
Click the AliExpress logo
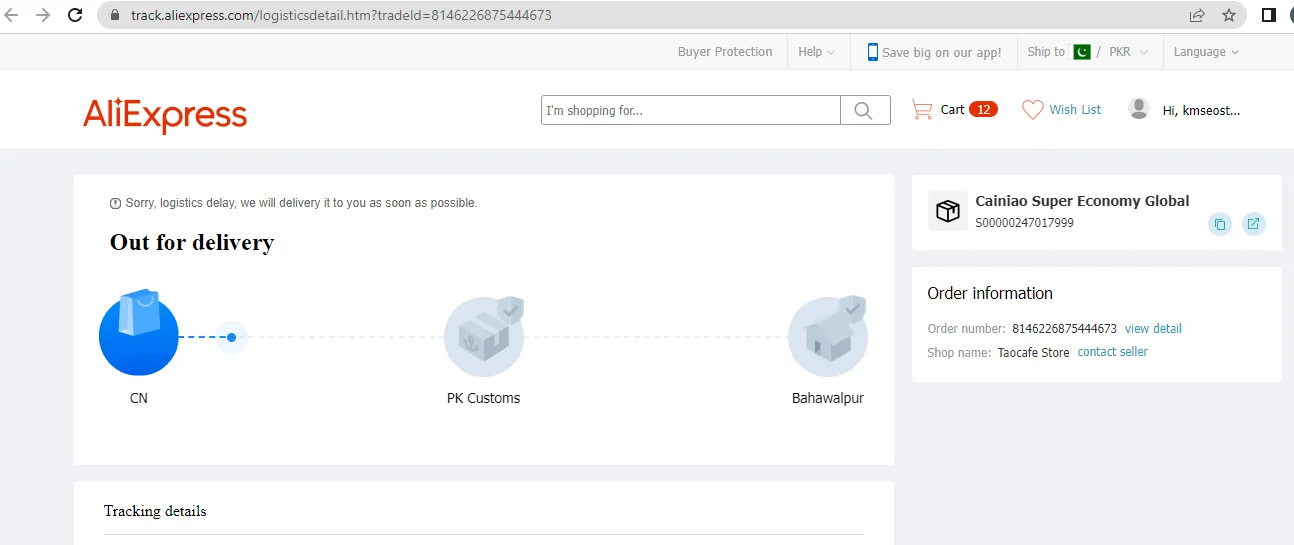[x=165, y=115]
